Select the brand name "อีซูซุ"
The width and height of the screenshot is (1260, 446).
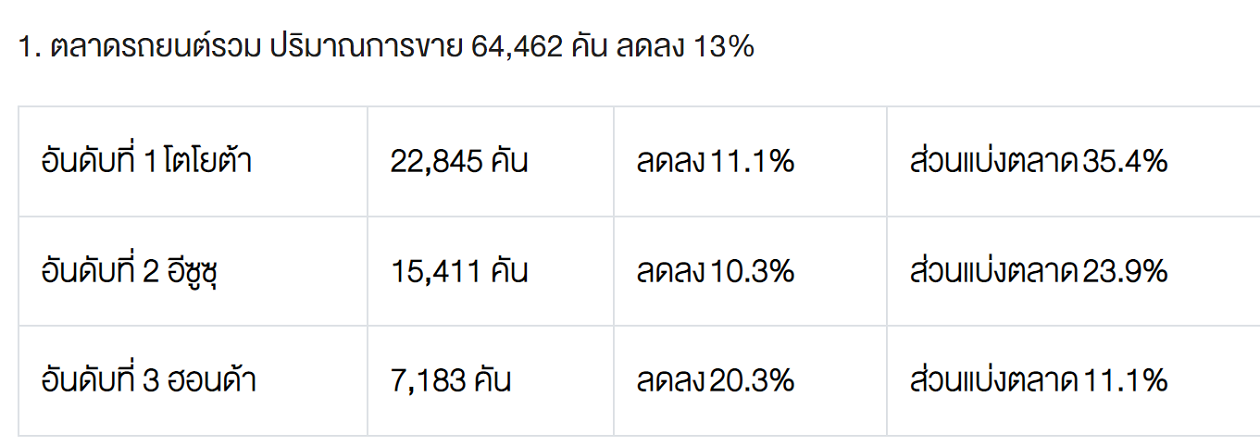tap(195, 271)
